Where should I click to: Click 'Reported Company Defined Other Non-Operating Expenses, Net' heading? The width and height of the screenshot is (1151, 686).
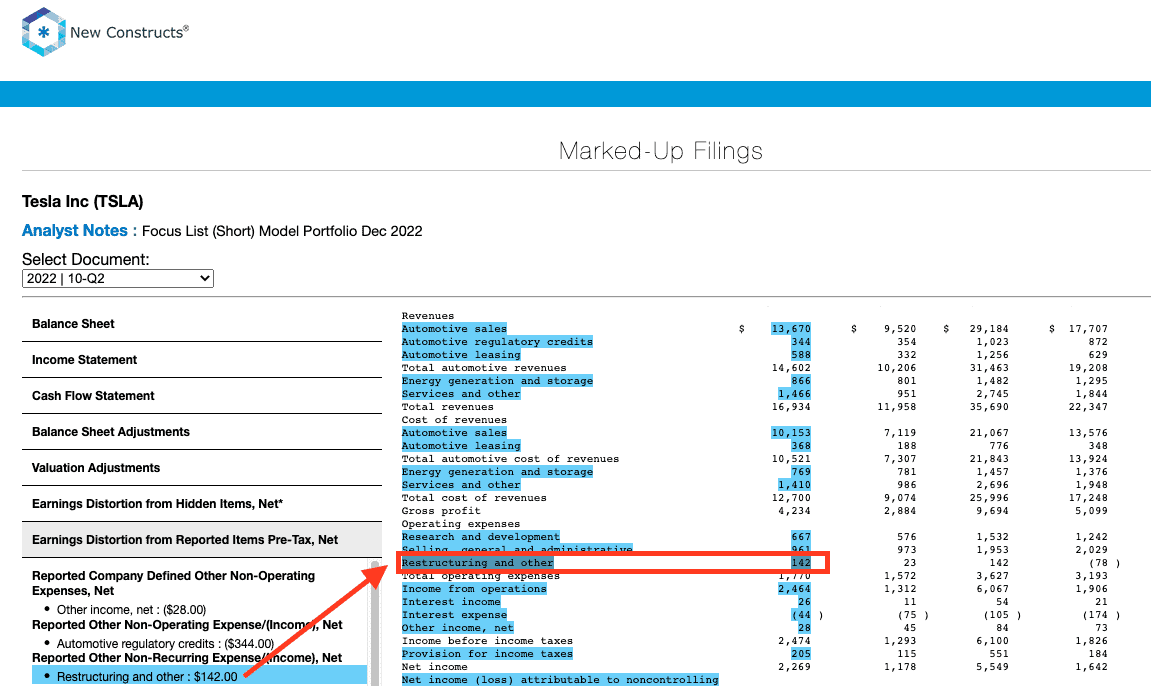pos(173,583)
